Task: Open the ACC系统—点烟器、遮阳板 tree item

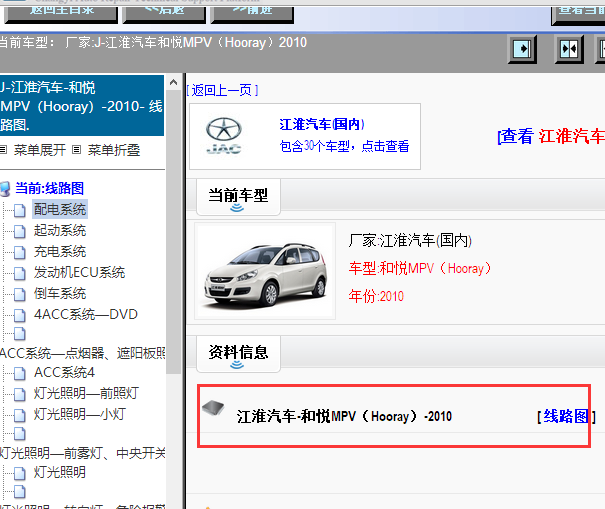Action: pyautogui.click(x=83, y=353)
